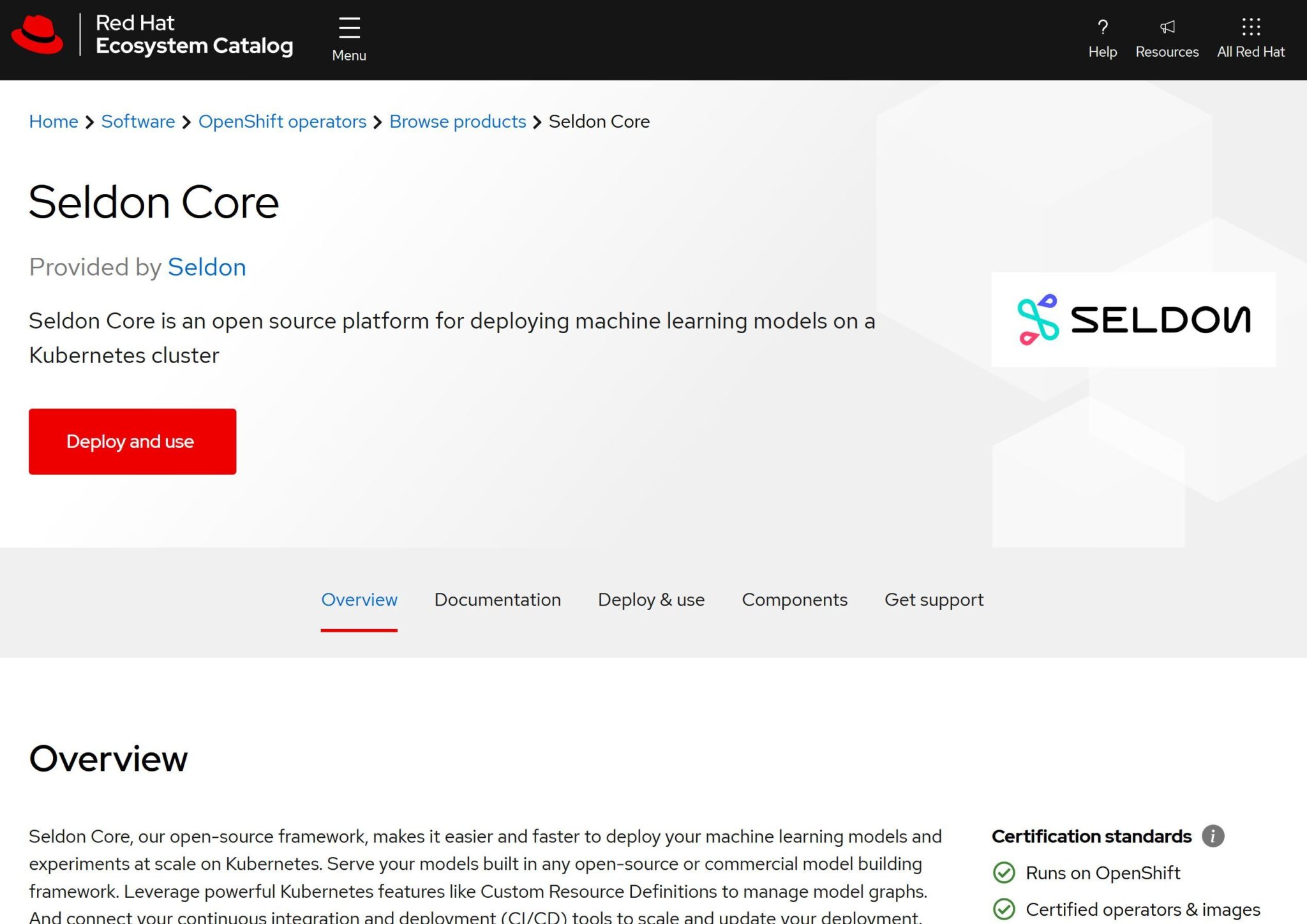
Task: Open the Seldon provider link
Action: click(207, 267)
